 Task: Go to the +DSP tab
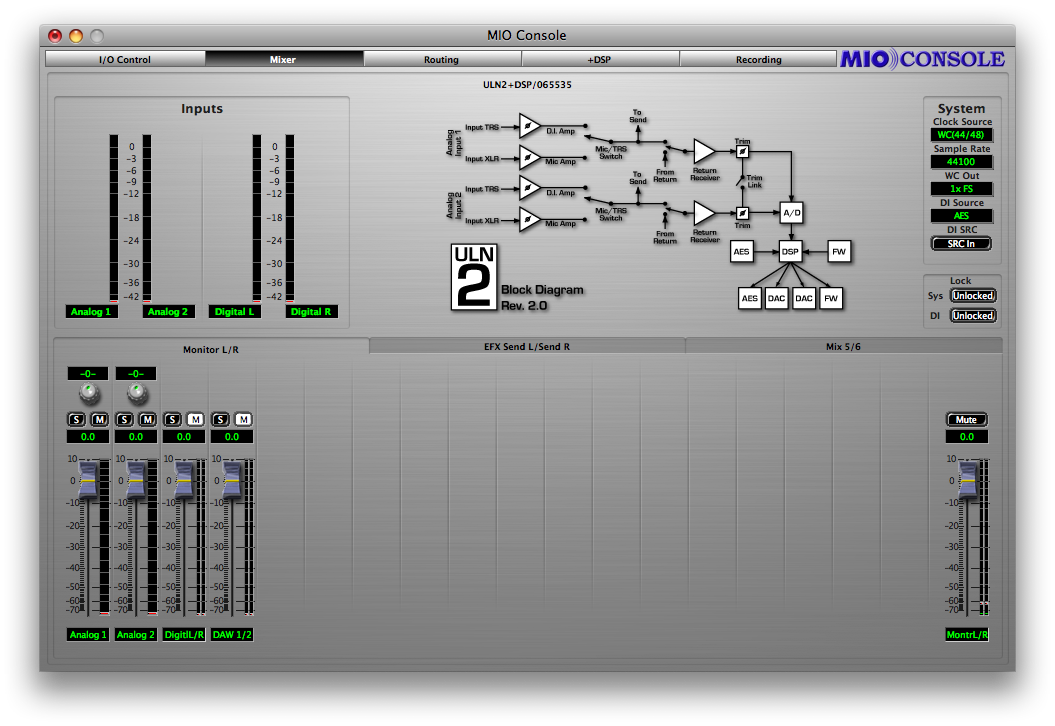click(599, 59)
